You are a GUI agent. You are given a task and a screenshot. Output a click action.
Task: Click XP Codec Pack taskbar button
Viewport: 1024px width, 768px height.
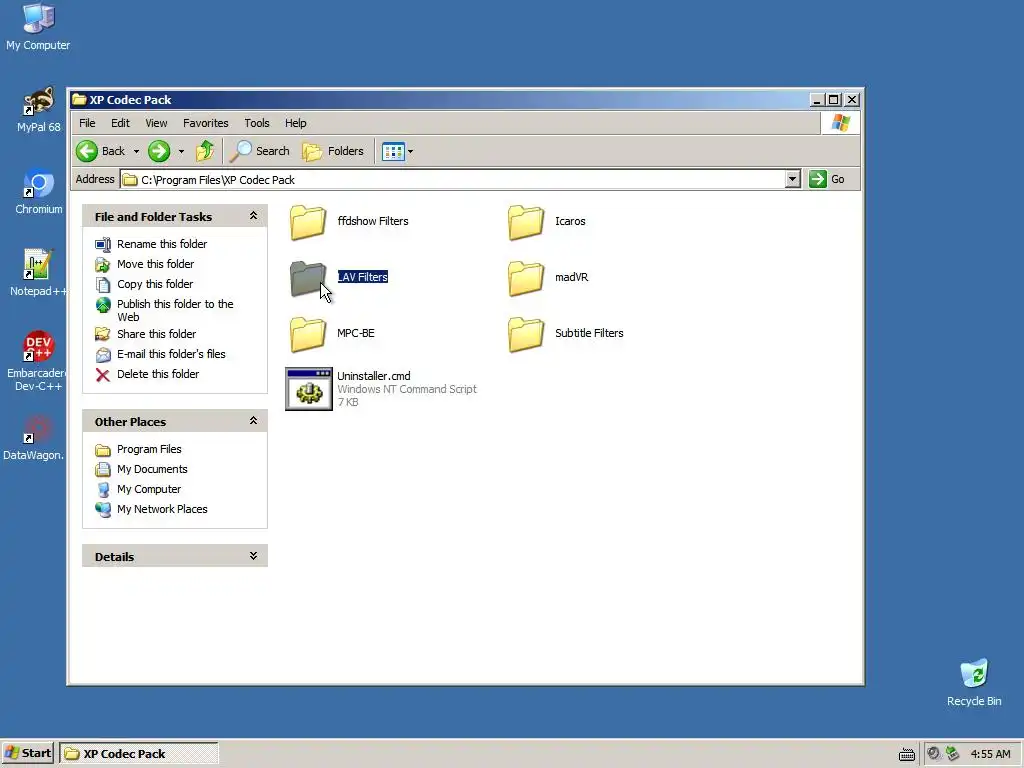tap(138, 754)
